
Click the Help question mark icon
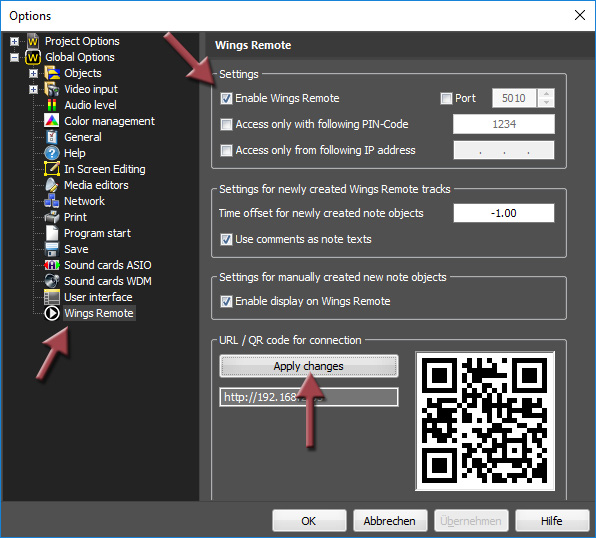click(52, 153)
